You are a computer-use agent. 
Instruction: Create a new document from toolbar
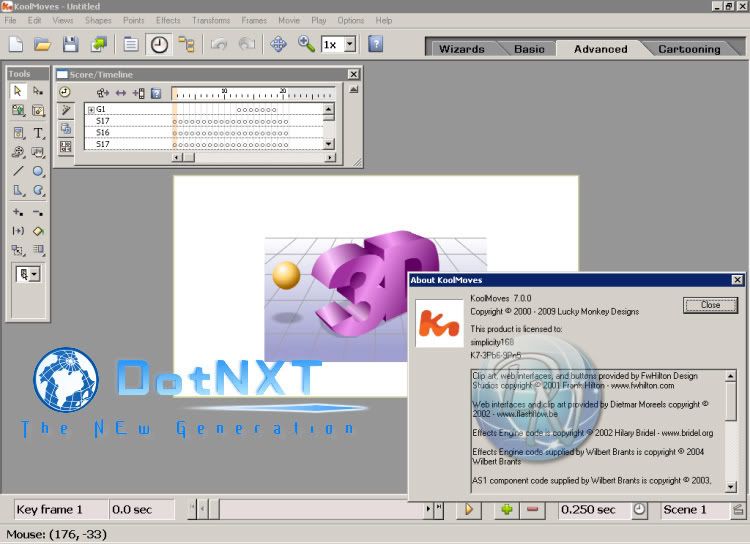coord(16,44)
